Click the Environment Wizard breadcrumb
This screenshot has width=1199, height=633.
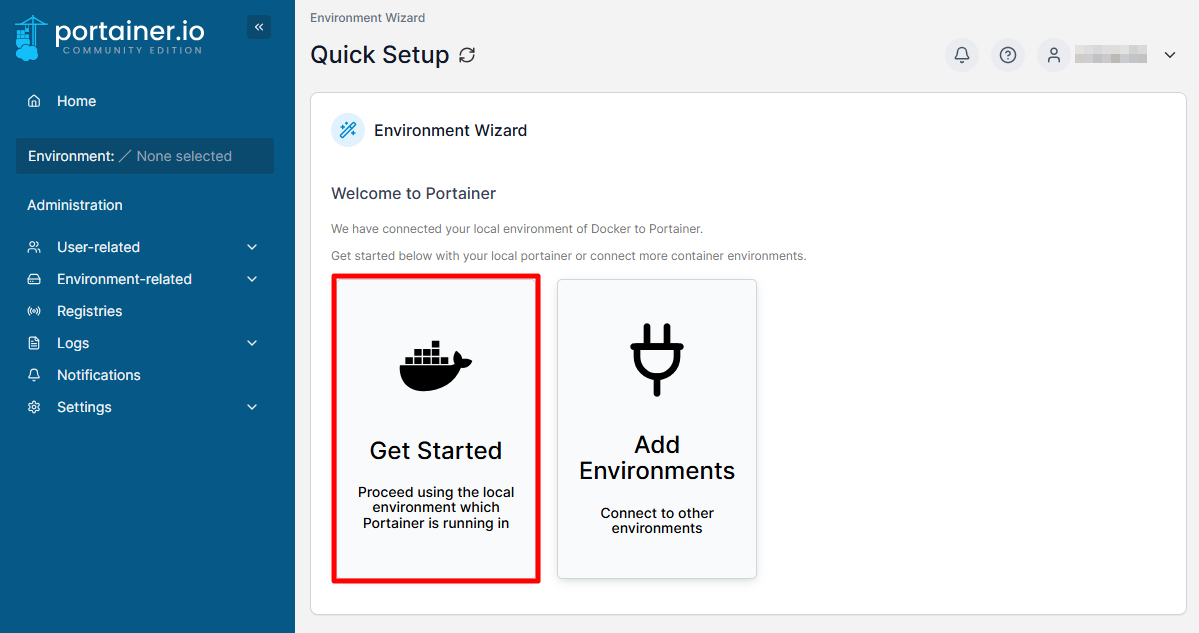click(x=368, y=18)
